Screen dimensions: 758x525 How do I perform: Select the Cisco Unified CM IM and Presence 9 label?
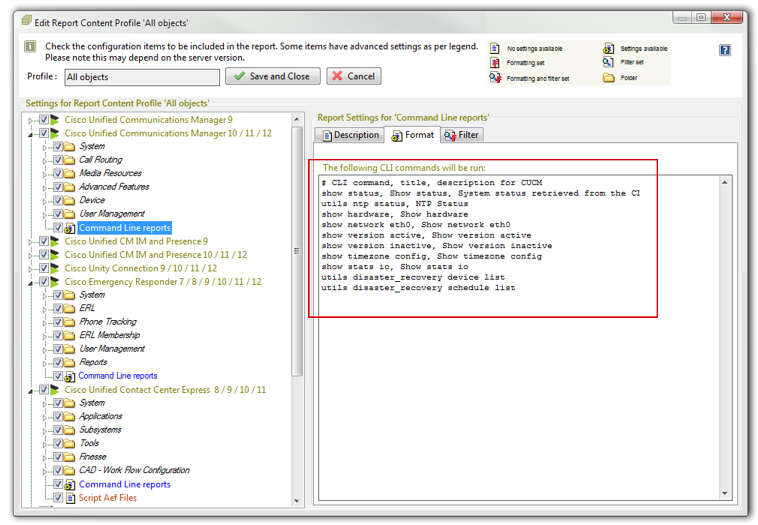136,241
